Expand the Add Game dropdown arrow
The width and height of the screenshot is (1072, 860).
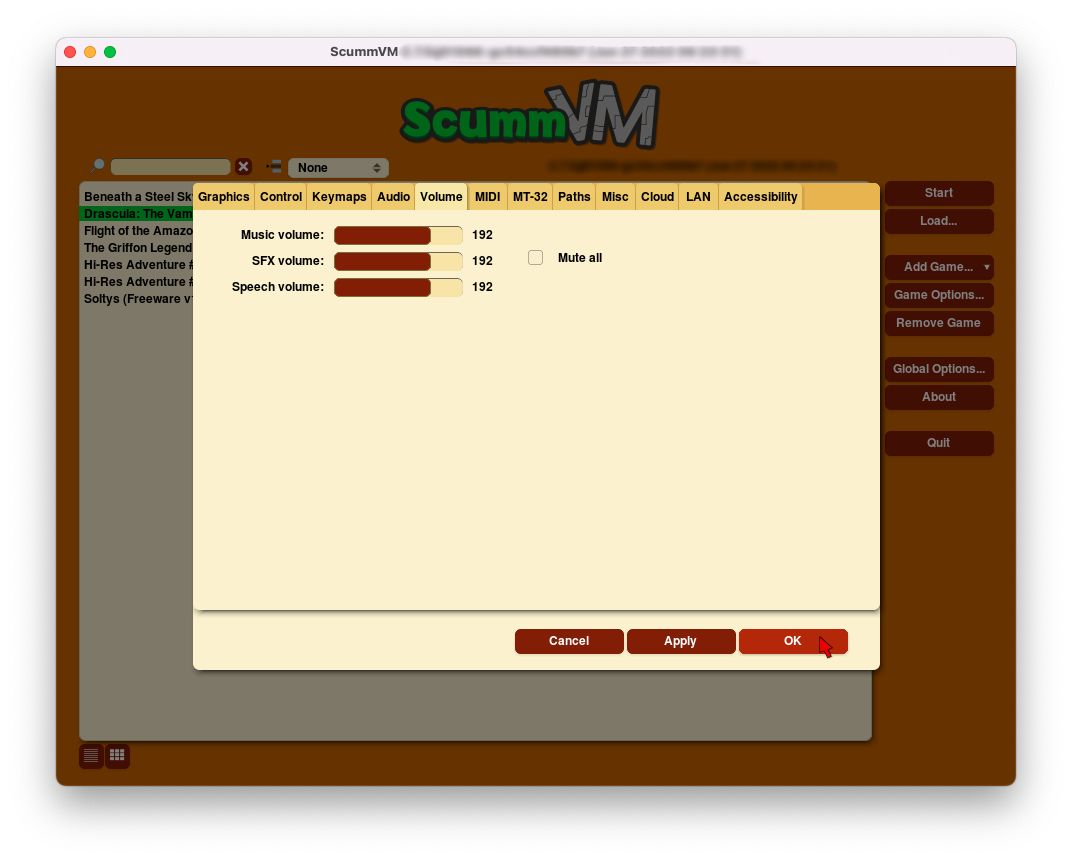click(986, 267)
